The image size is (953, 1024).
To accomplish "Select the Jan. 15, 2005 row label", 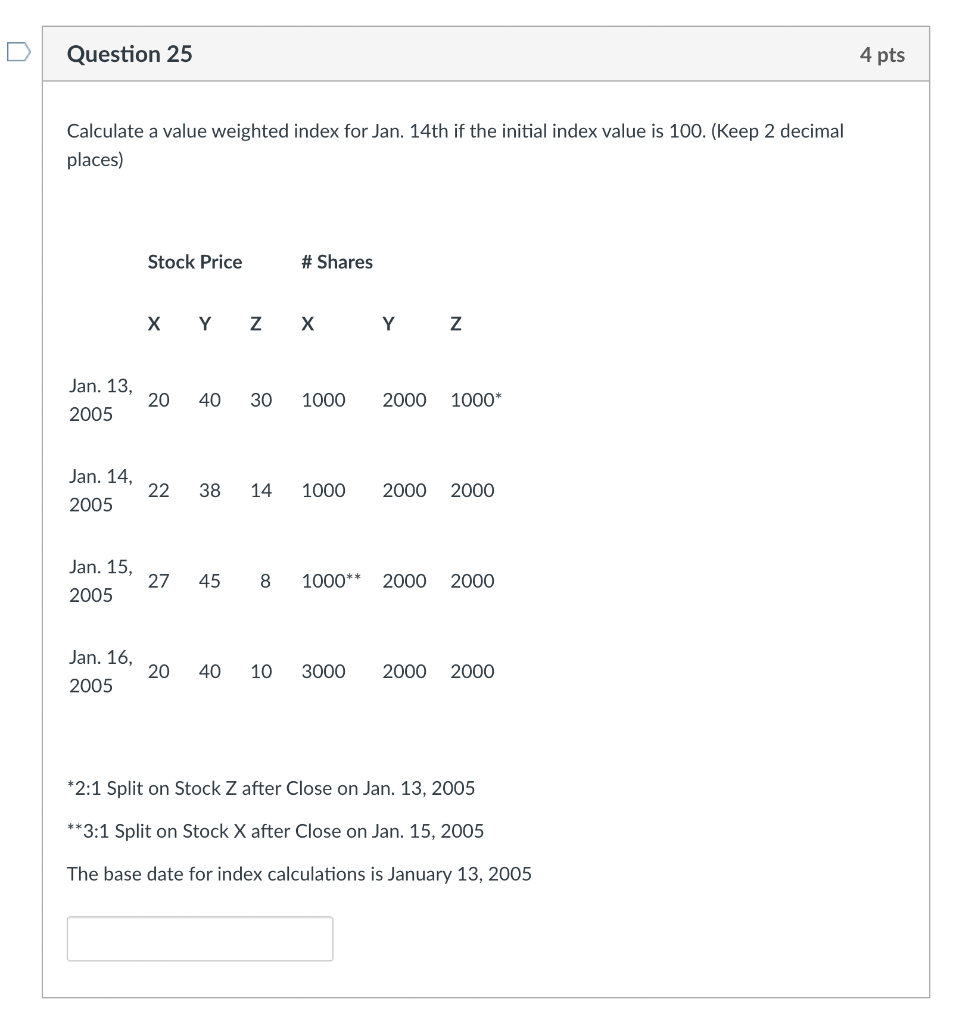I will [100, 580].
